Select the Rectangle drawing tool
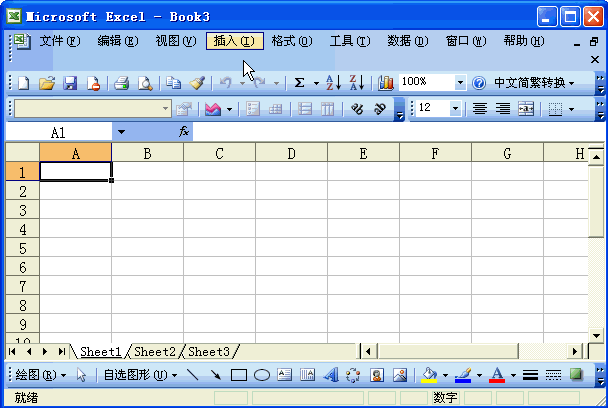The height and width of the screenshot is (408, 608). tap(239, 375)
